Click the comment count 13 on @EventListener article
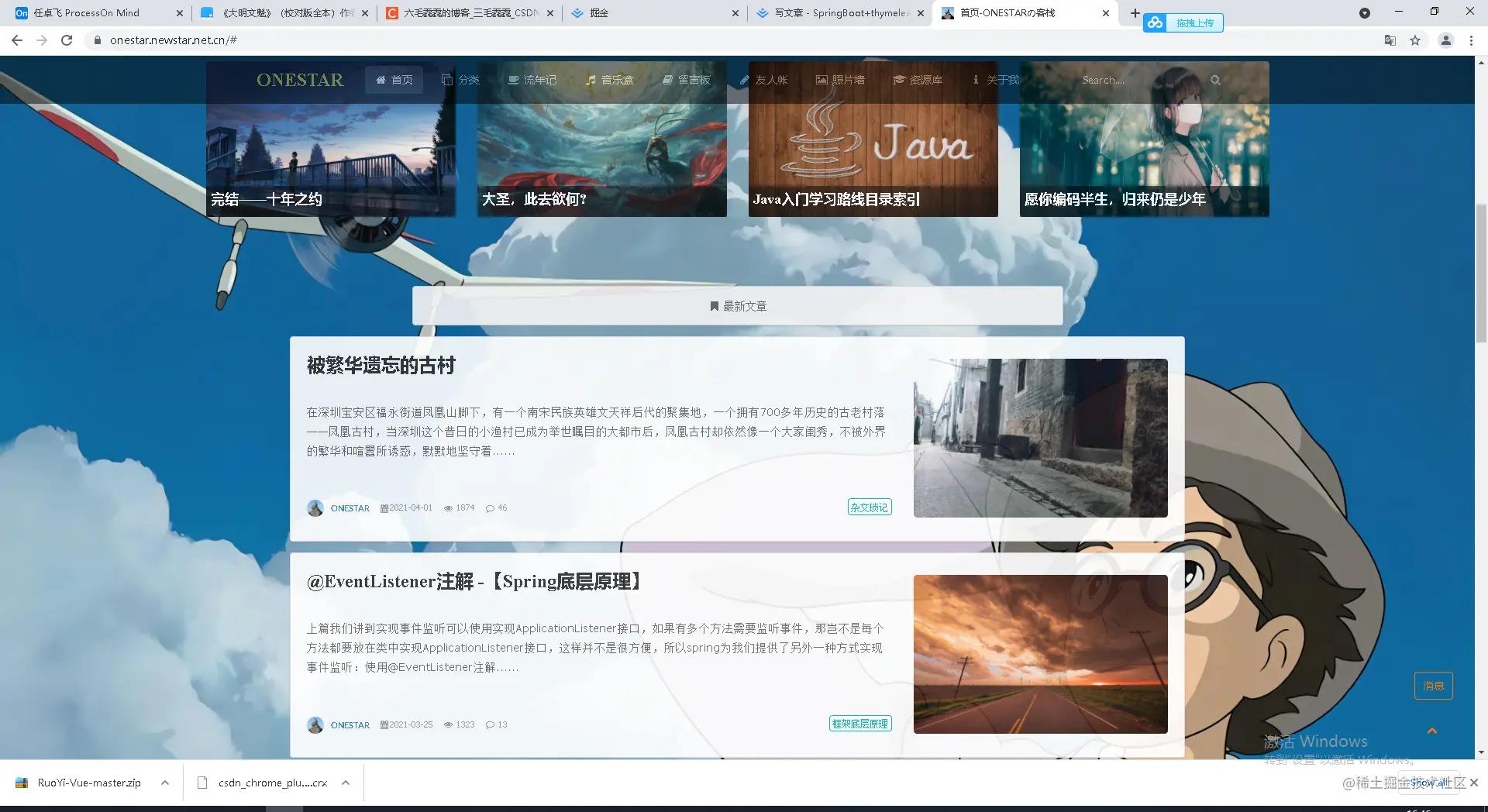Viewport: 1488px width, 812px height. (497, 725)
